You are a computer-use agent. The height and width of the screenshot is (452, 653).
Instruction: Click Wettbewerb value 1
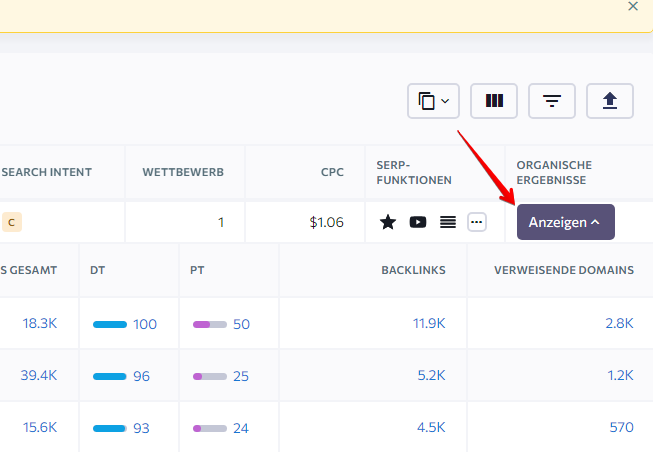(221, 222)
